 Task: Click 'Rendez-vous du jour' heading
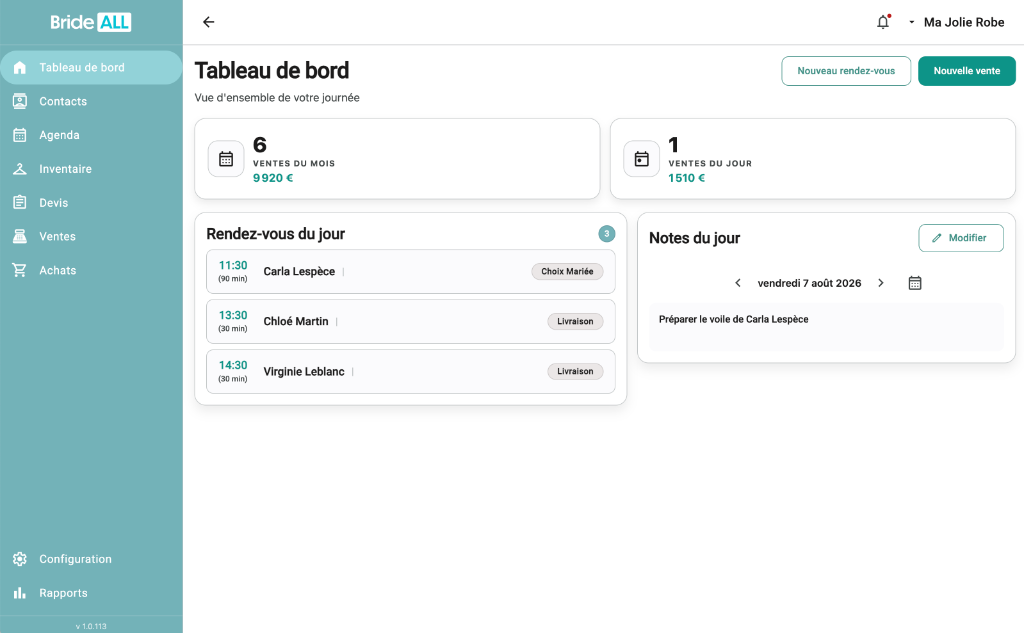click(276, 234)
